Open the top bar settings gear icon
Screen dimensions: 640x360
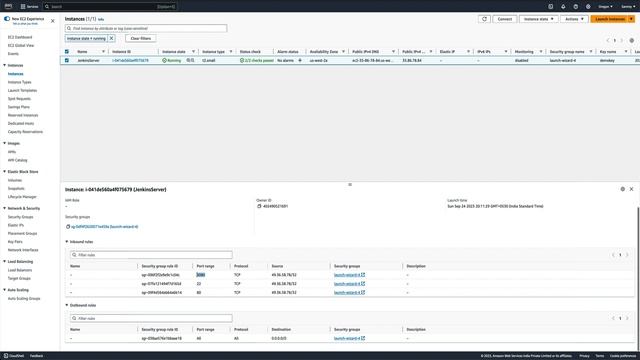point(588,7)
